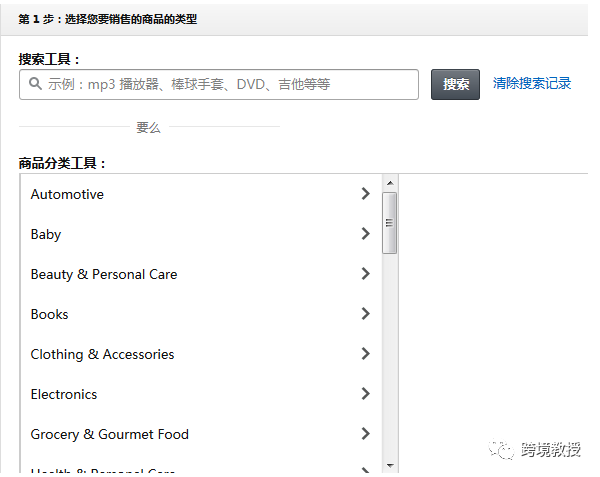Expand Clothing & Accessories chevron

(x=365, y=353)
